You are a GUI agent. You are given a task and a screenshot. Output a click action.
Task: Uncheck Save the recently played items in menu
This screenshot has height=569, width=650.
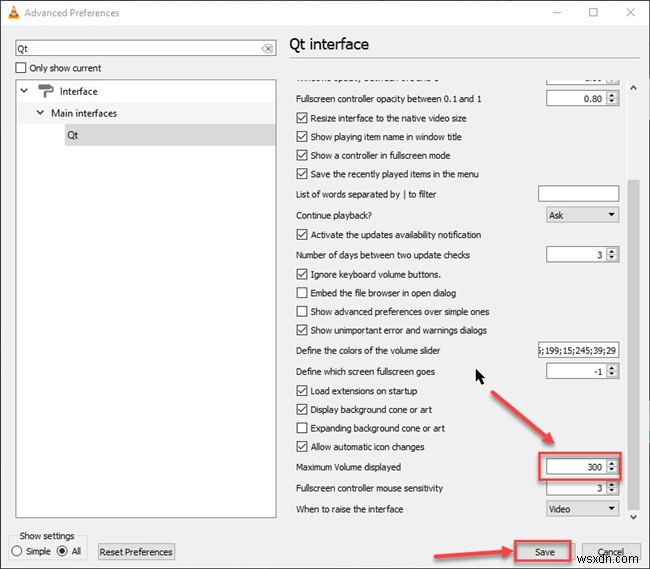tap(302, 174)
